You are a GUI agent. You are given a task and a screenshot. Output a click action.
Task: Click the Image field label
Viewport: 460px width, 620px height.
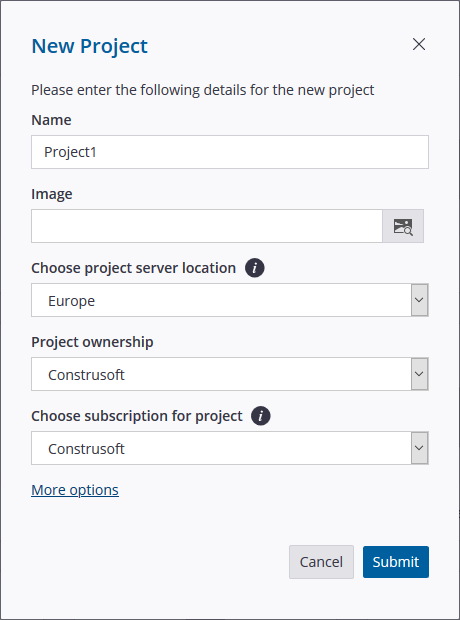[52, 194]
